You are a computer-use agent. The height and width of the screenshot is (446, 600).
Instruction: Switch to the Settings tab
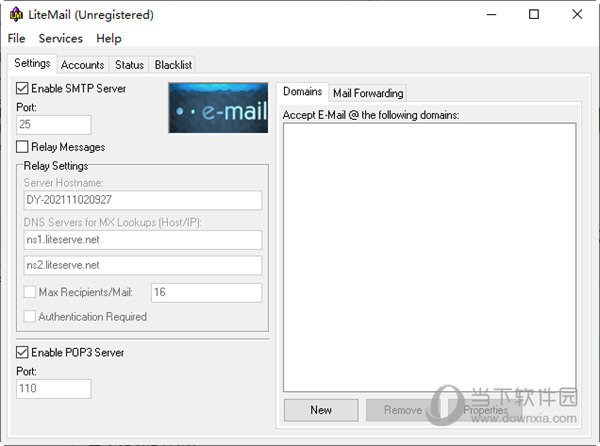point(32,63)
